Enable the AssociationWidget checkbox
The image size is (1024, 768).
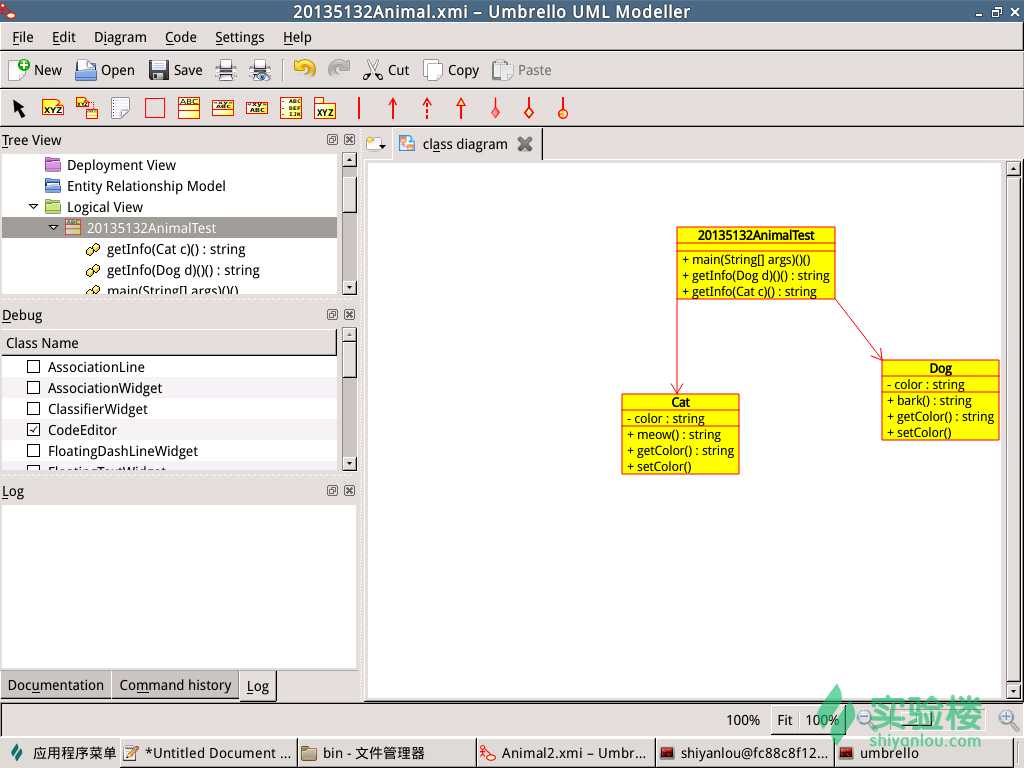[x=33, y=387]
